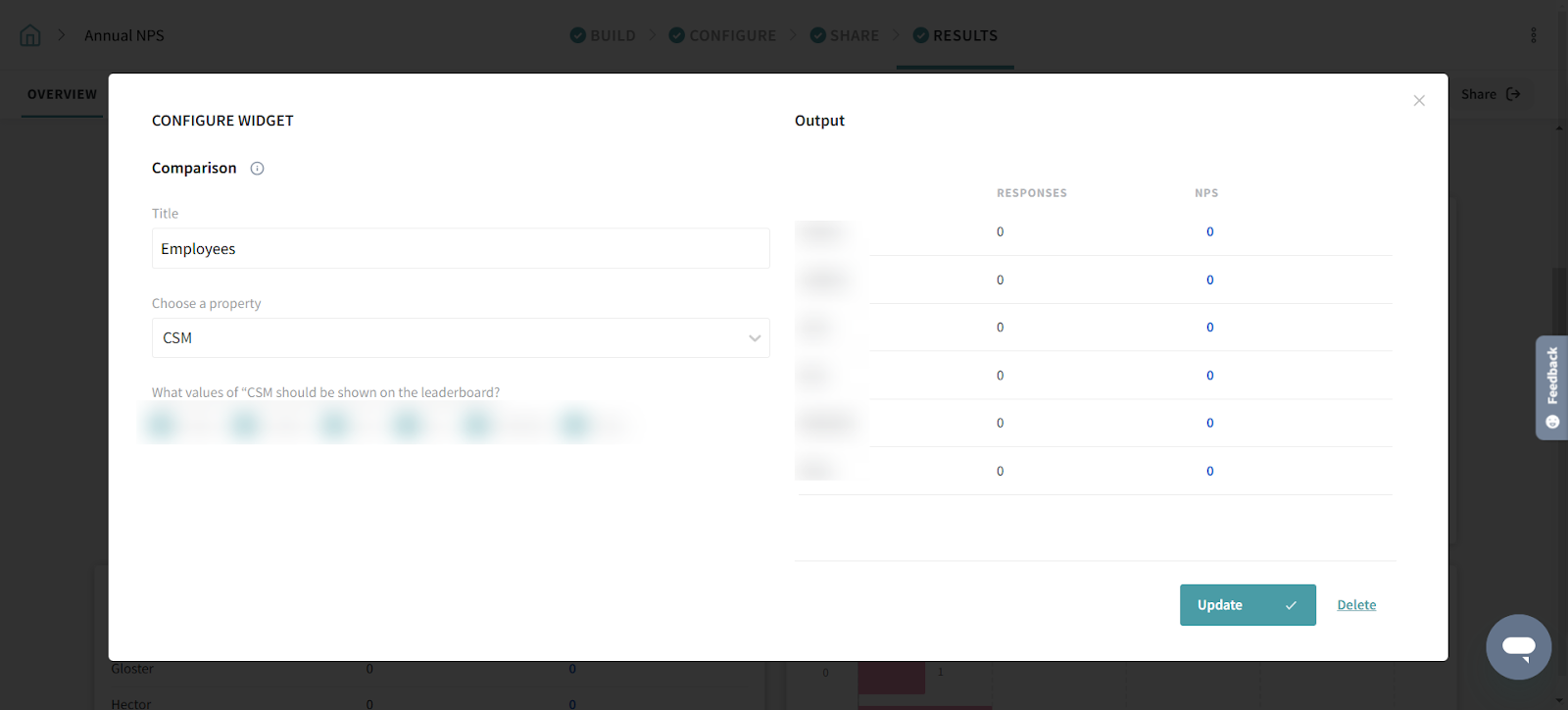Open the Feedback side tab
The image size is (1568, 710).
[x=1551, y=387]
